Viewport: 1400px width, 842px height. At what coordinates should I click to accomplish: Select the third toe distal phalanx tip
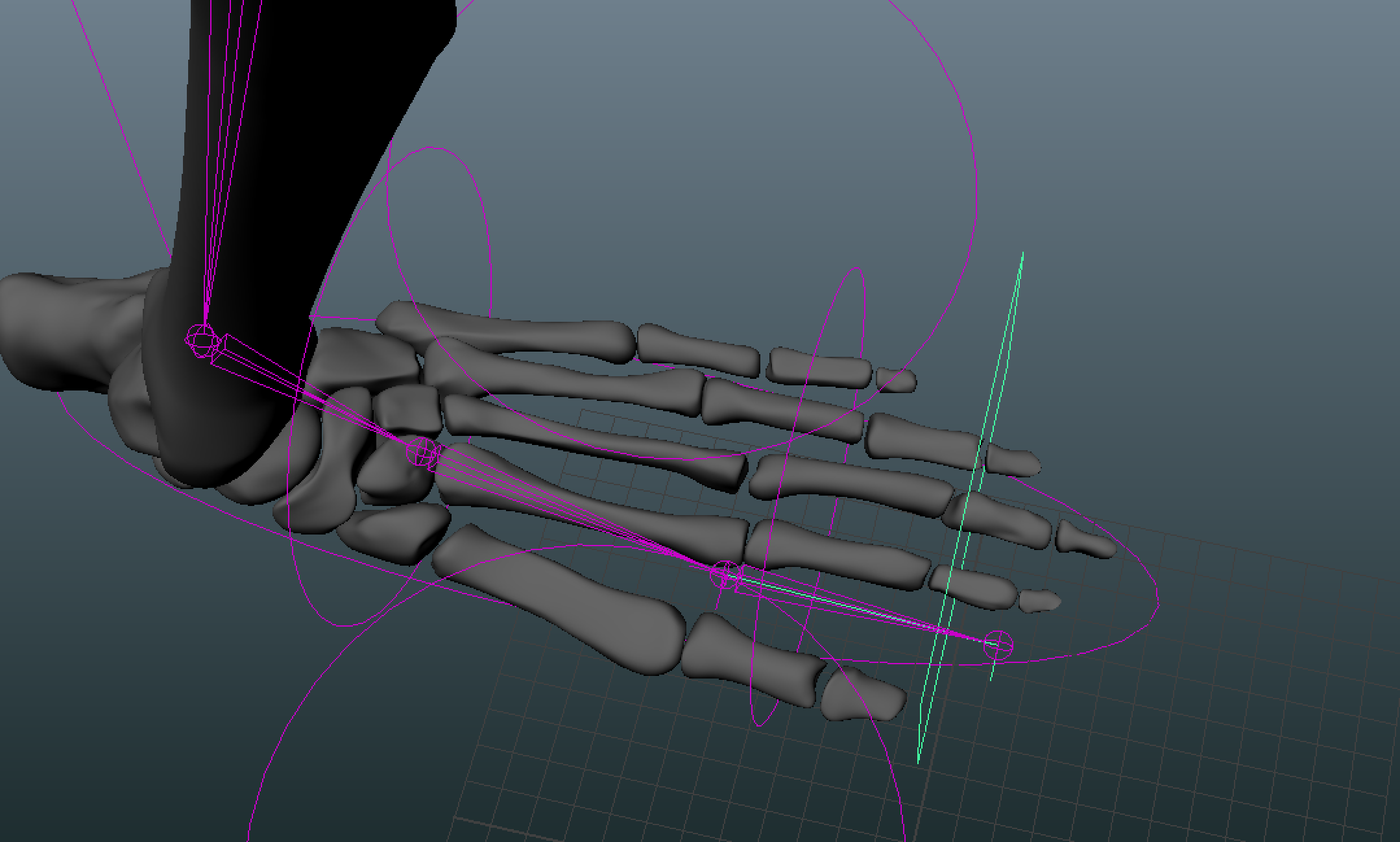tap(1085, 540)
